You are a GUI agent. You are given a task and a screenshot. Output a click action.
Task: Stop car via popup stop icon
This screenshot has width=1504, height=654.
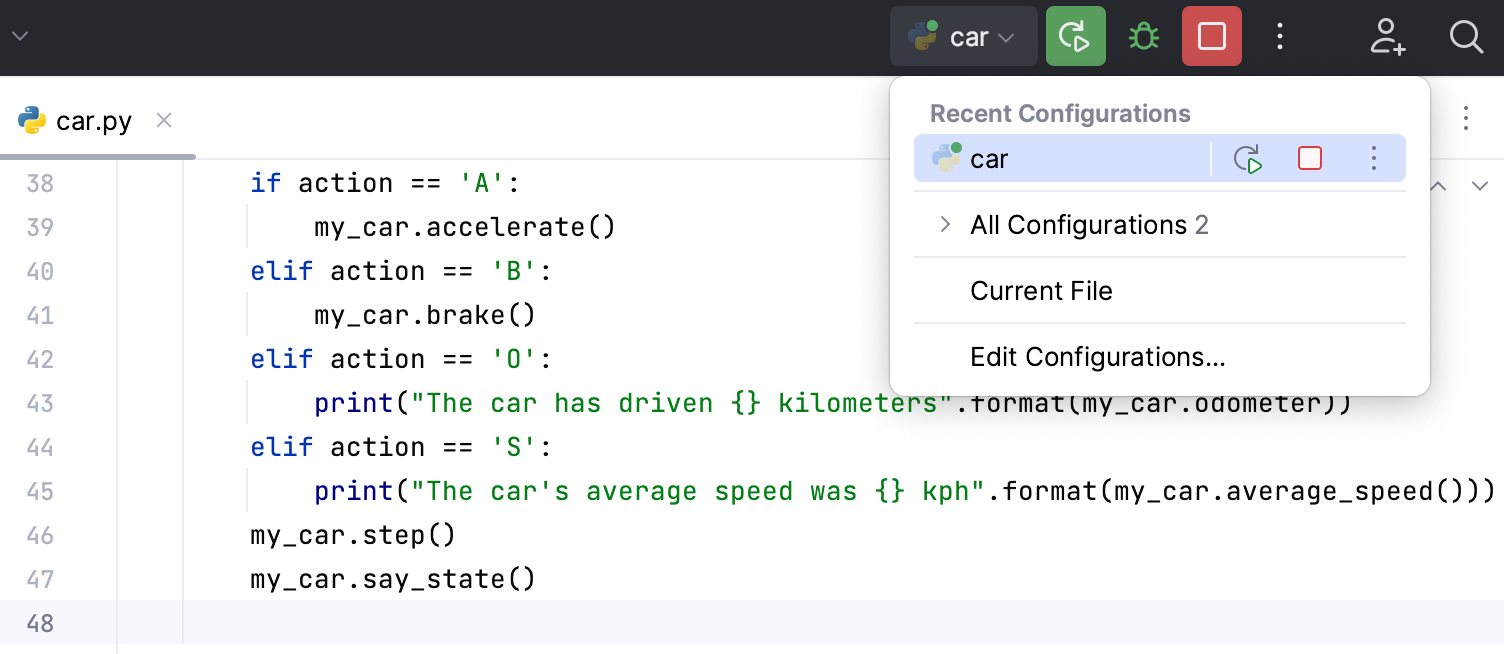pyautogui.click(x=1309, y=157)
